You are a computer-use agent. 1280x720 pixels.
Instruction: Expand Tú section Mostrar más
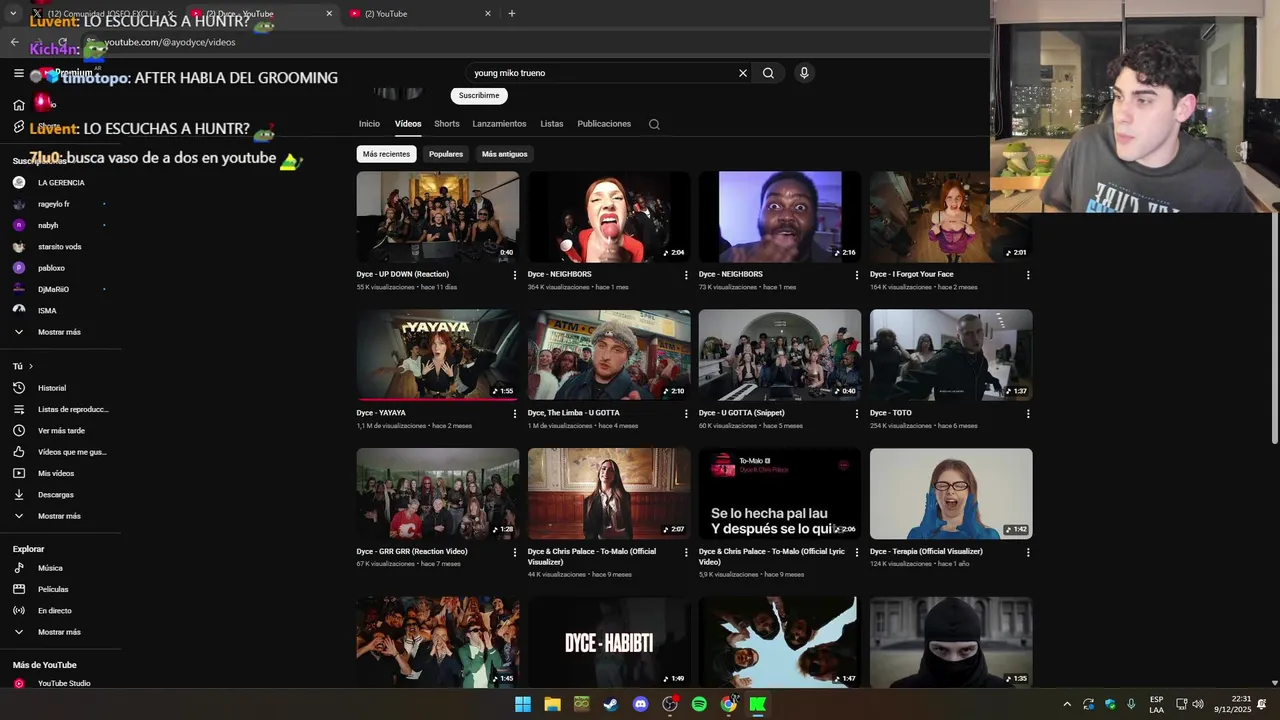coord(60,516)
